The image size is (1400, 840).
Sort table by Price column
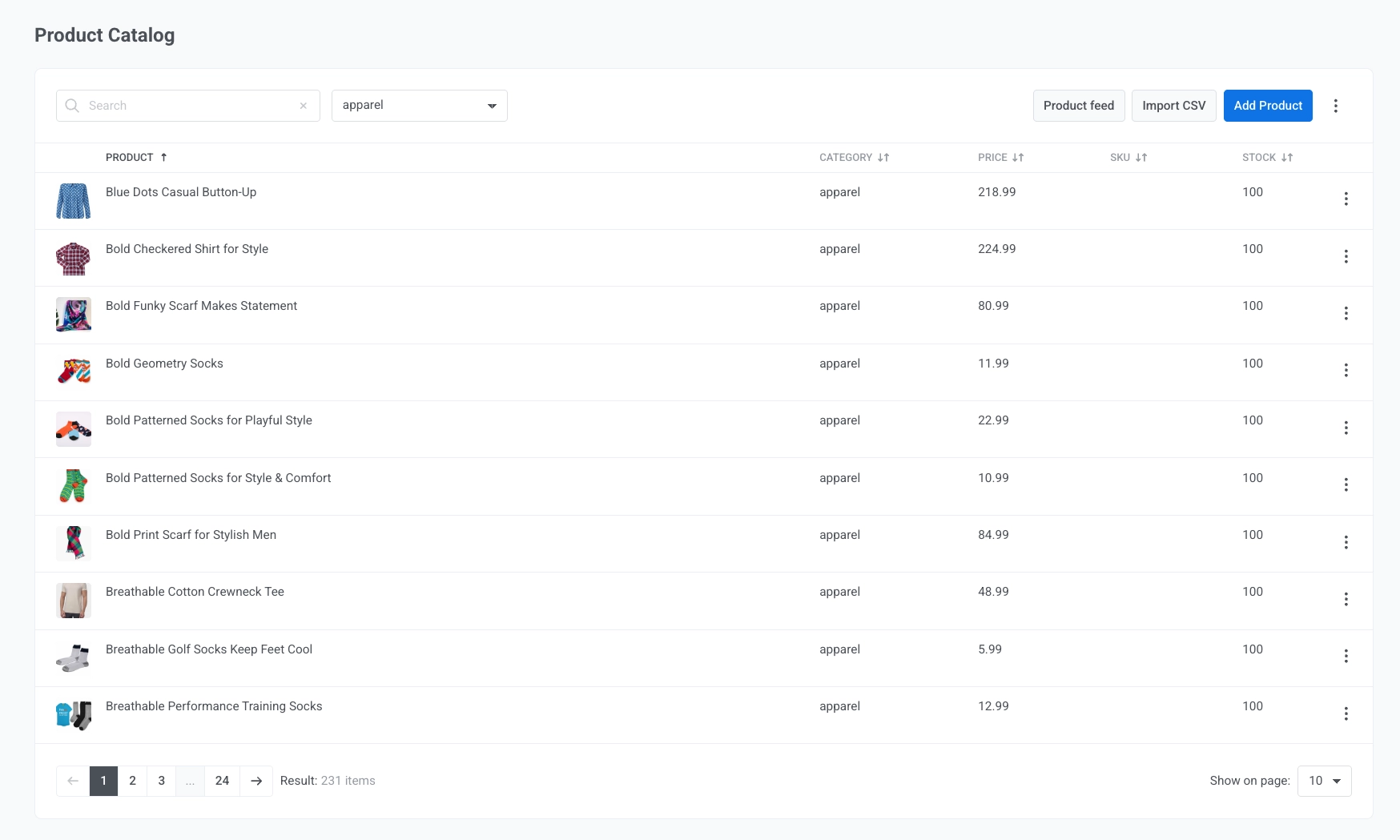[x=1000, y=158]
